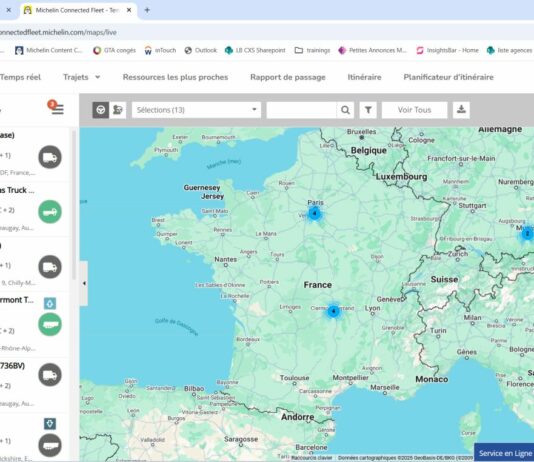Open the Trajets dropdown menu
Screen dimensions: 534x462
(x=82, y=77)
